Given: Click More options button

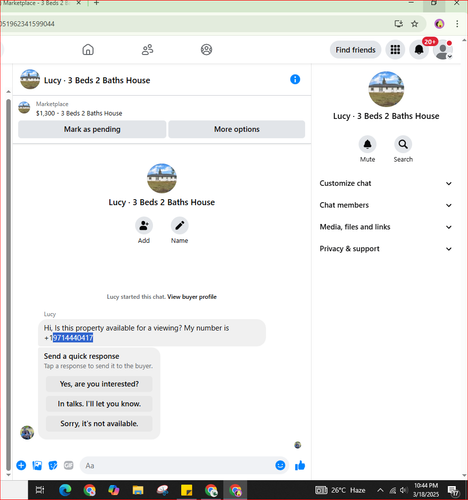Looking at the screenshot, I should tap(237, 129).
